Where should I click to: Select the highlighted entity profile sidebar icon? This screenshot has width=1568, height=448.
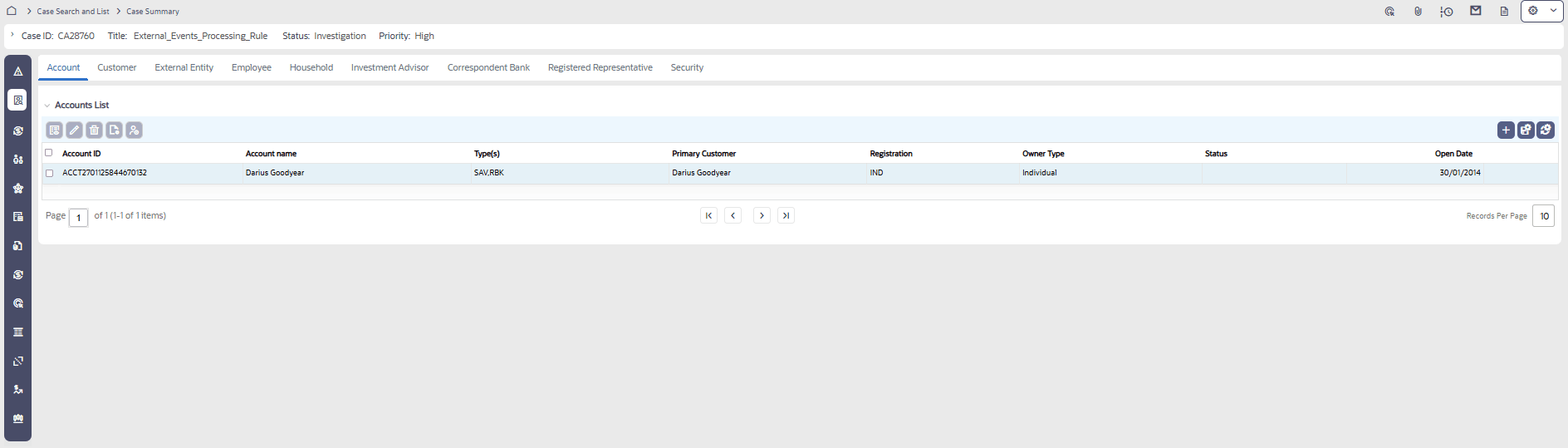pyautogui.click(x=17, y=100)
